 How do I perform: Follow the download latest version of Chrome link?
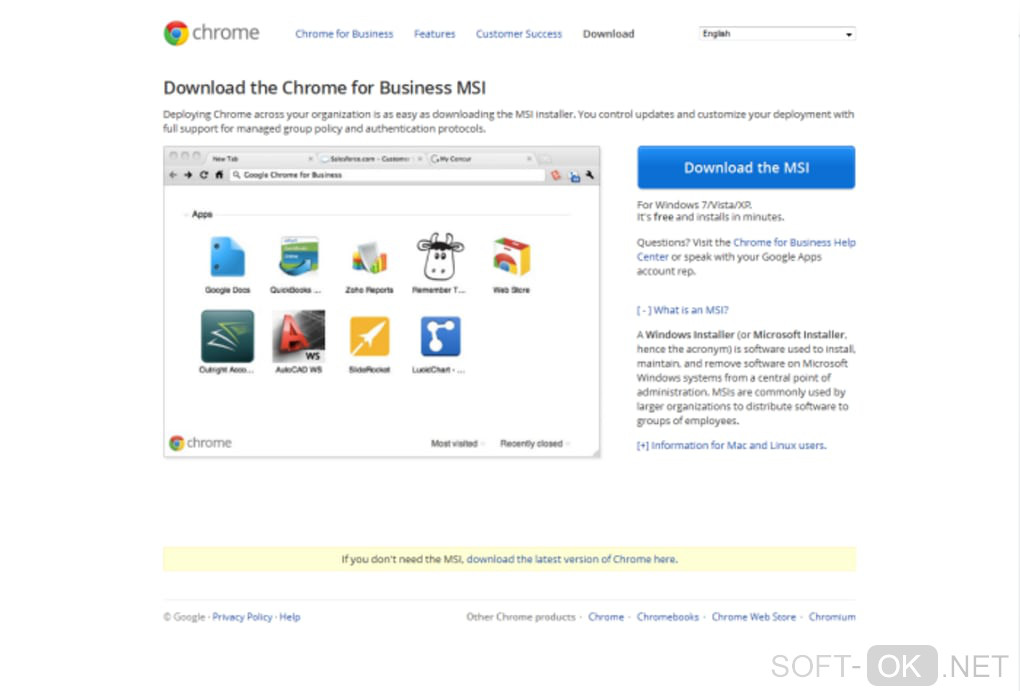point(572,559)
